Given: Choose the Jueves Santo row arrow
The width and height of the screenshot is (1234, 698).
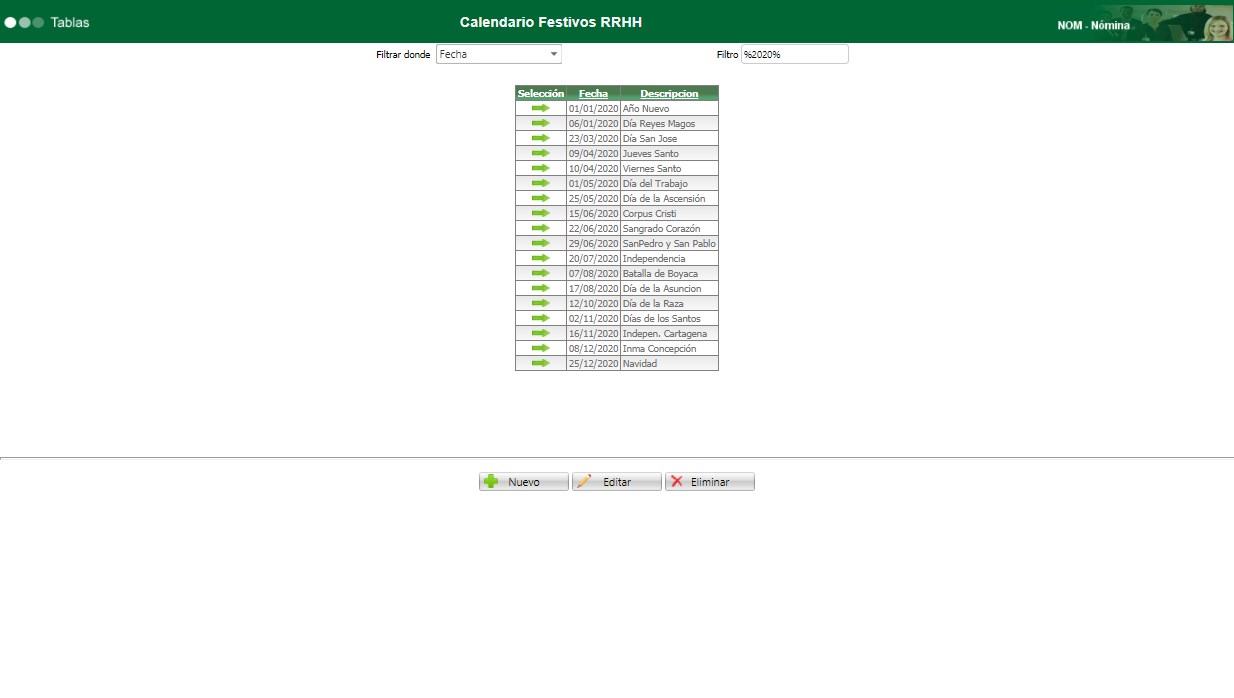Looking at the screenshot, I should [x=541, y=153].
